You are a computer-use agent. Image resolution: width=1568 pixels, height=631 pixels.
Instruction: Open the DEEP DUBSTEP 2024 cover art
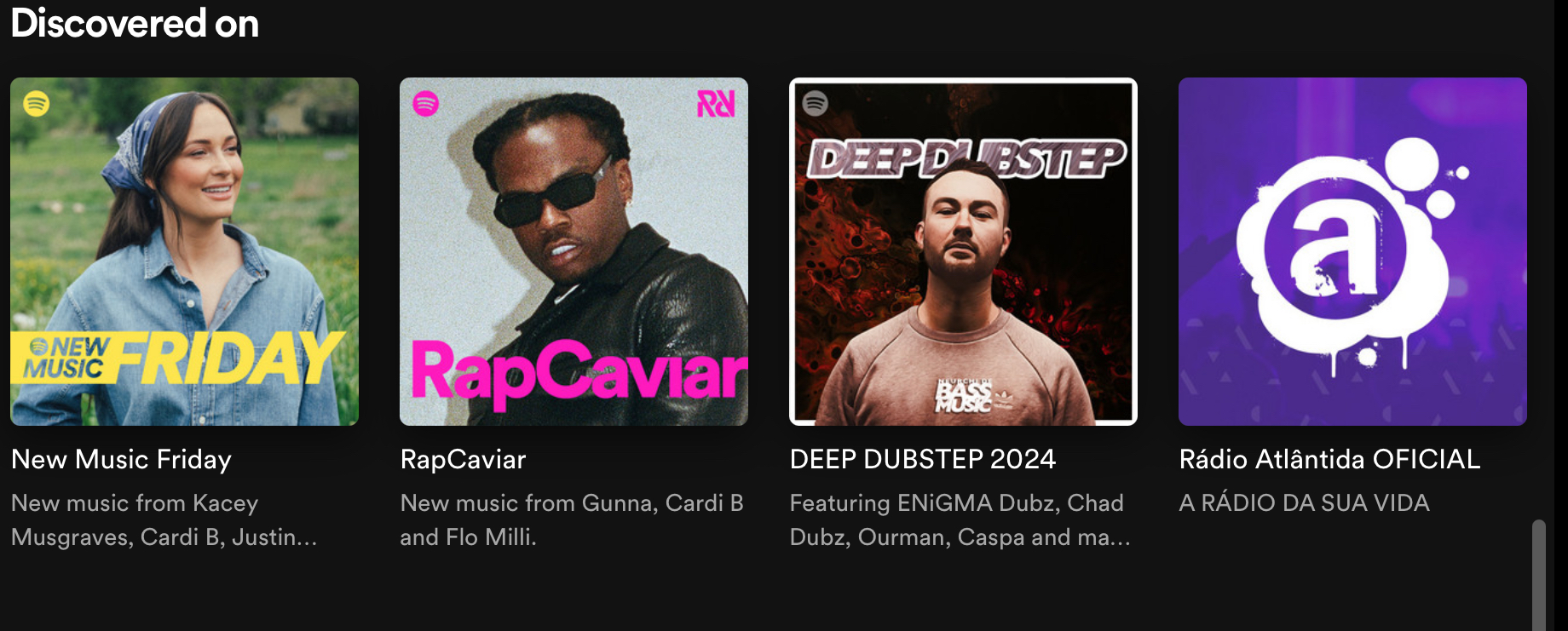(963, 251)
